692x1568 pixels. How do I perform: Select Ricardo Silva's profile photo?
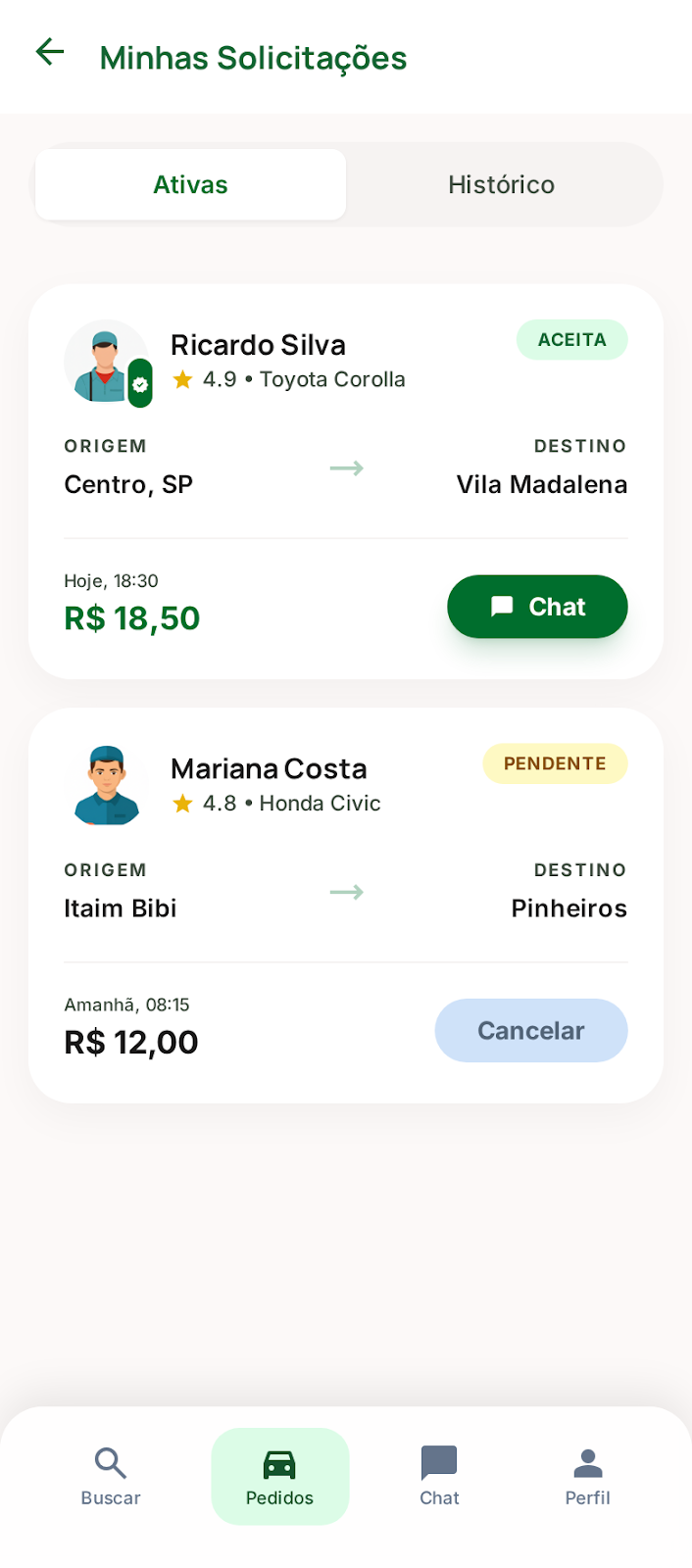click(107, 362)
